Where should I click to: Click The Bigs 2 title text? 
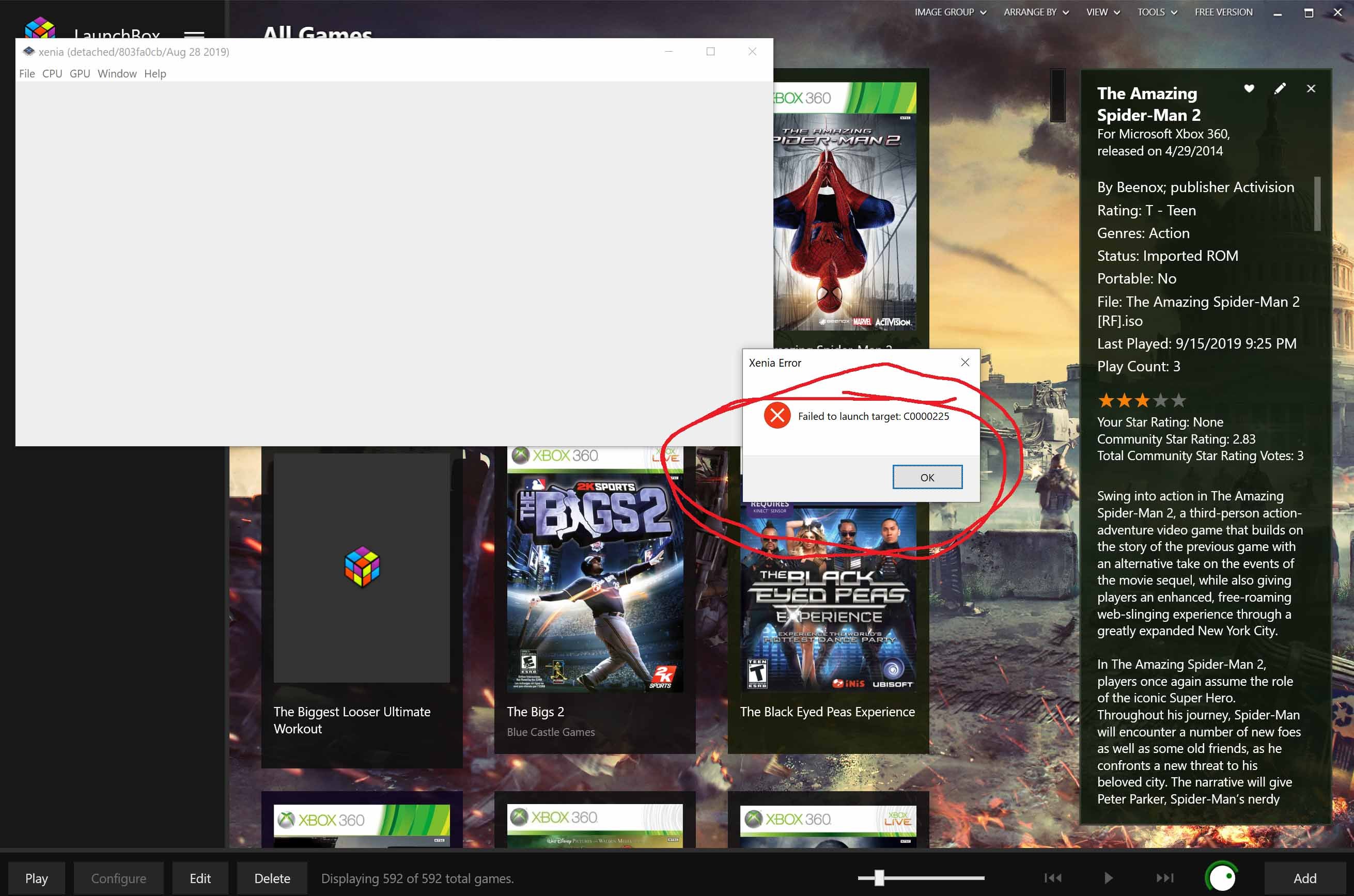pos(535,712)
